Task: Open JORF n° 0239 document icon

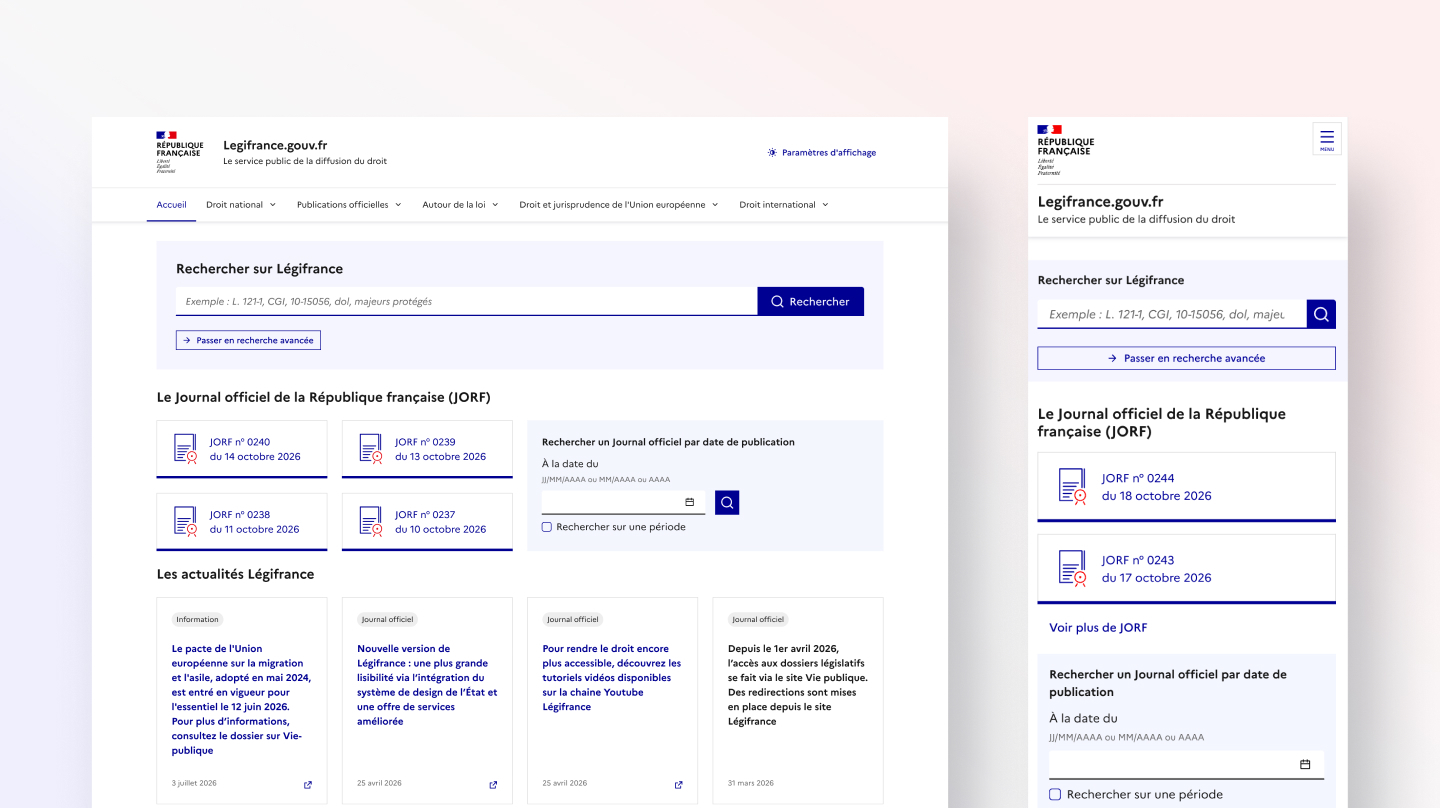Action: [371, 448]
